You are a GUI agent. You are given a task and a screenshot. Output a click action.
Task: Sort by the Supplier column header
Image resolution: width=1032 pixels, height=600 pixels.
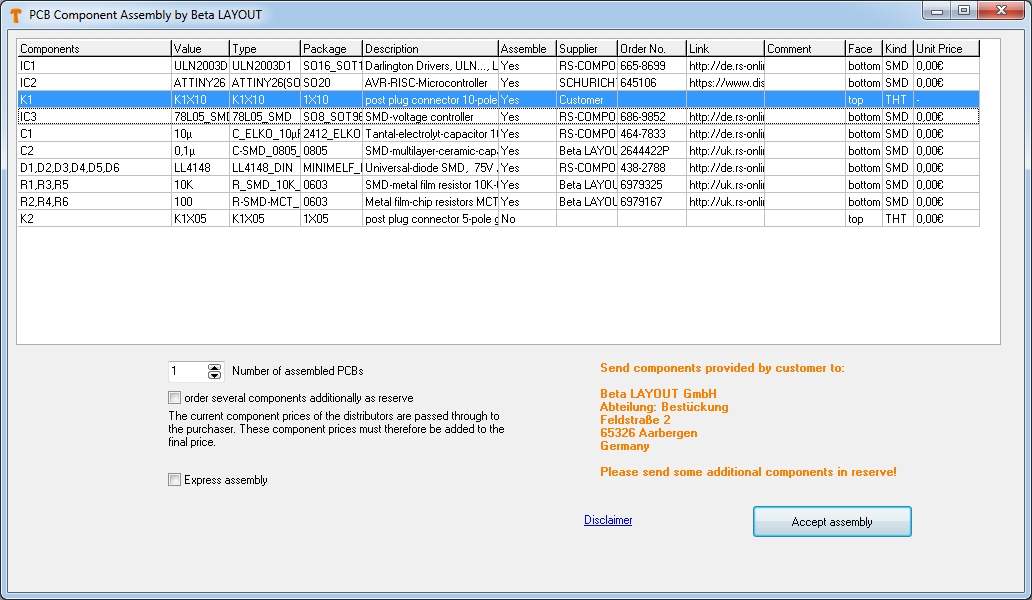pos(586,49)
